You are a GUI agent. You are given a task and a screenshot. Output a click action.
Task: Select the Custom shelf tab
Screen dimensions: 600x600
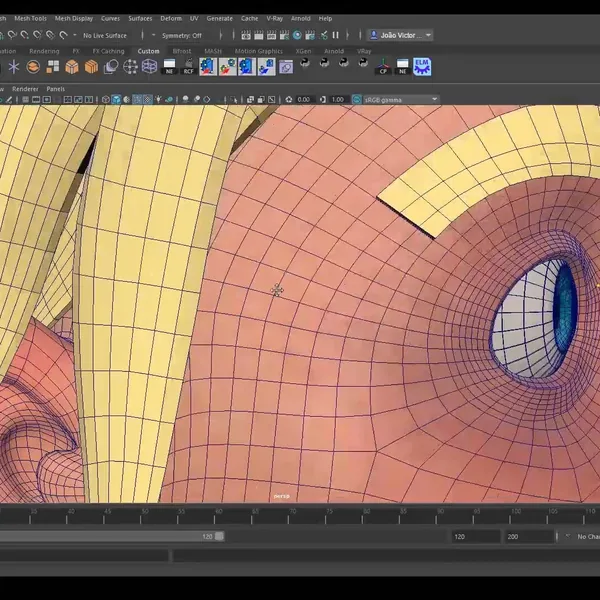(x=148, y=51)
